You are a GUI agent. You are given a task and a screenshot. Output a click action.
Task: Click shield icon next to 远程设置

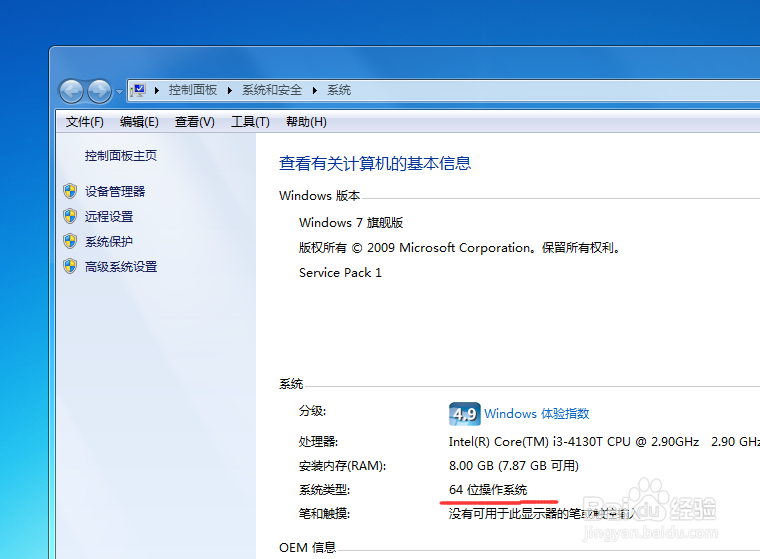tap(70, 216)
